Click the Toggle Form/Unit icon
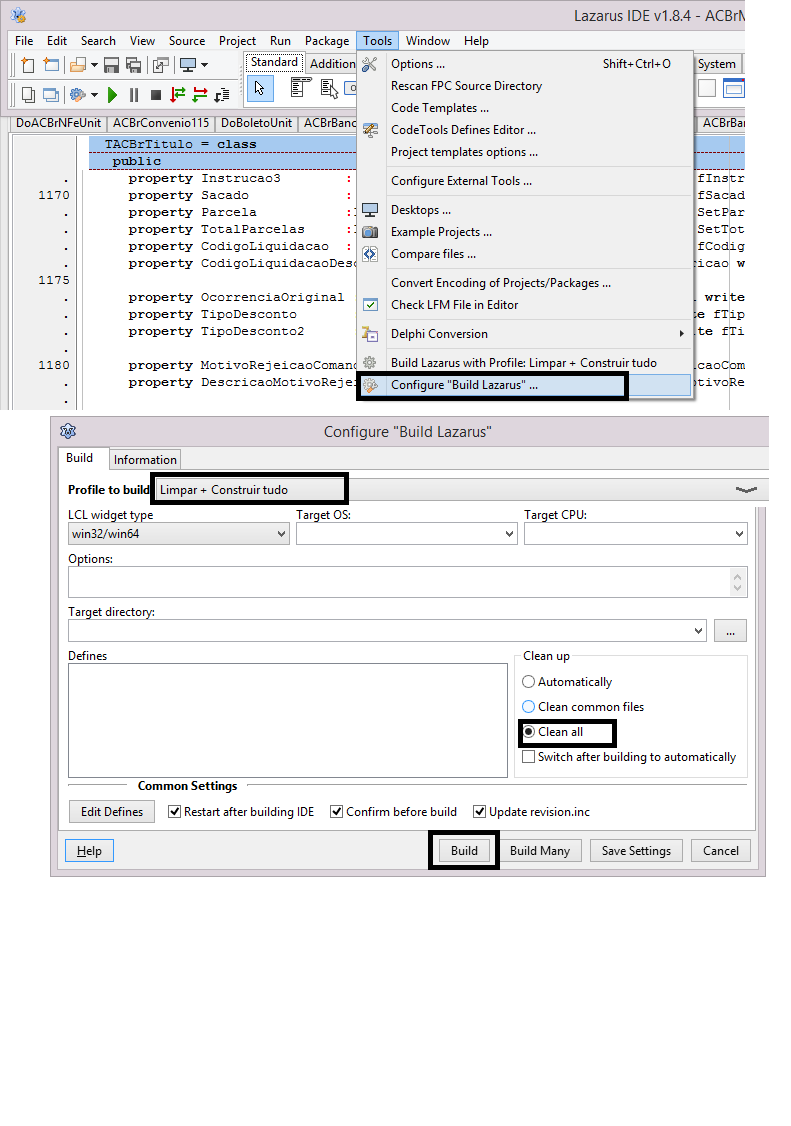Viewport: 791px width, 1126px height. [161, 65]
